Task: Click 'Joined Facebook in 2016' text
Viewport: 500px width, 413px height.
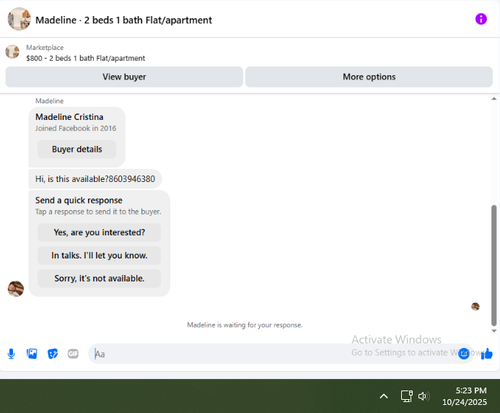Action: click(x=76, y=128)
